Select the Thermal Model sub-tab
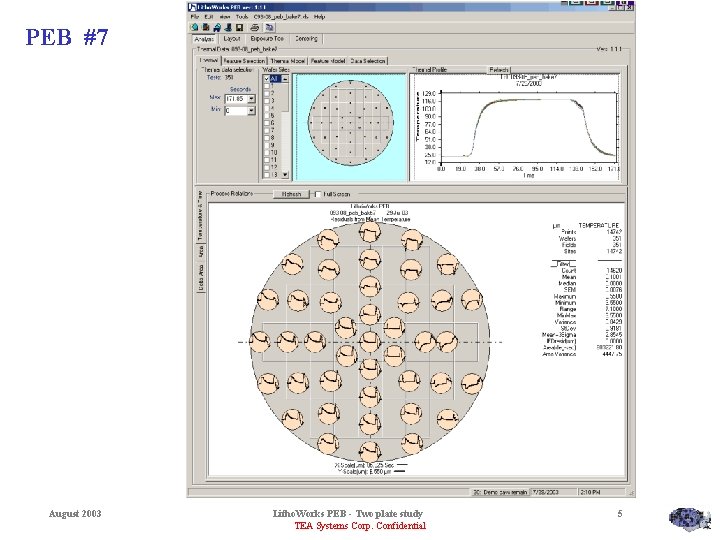This screenshot has width=720, height=540. click(x=287, y=61)
